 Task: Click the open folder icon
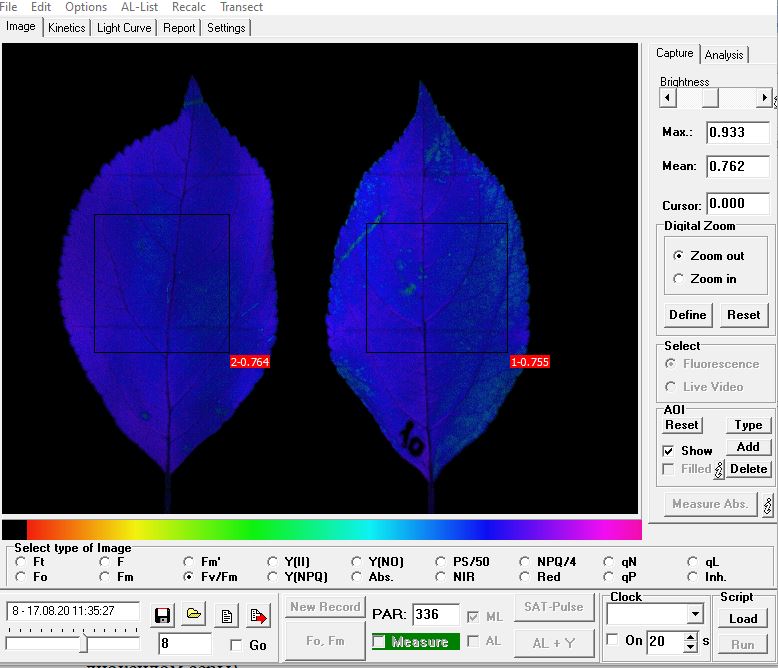pyautogui.click(x=194, y=615)
